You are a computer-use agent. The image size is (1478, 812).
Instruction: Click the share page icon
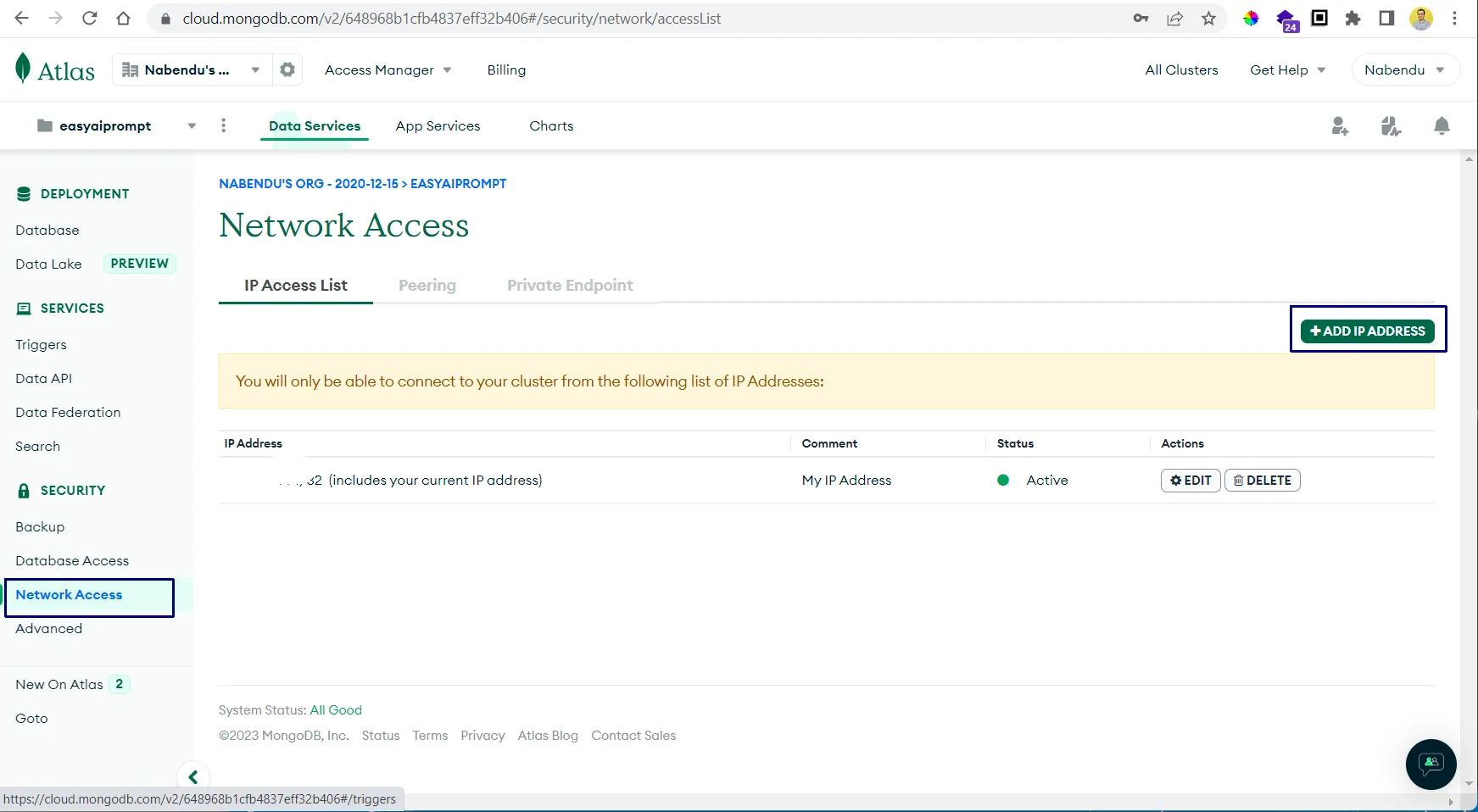click(x=1174, y=18)
